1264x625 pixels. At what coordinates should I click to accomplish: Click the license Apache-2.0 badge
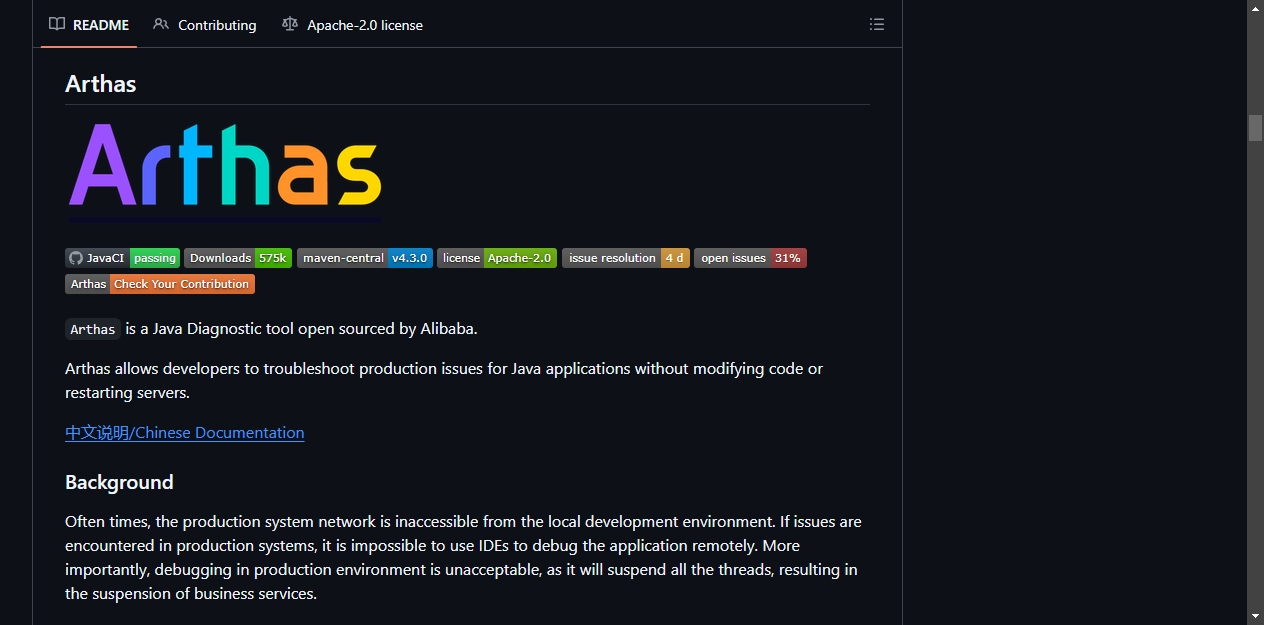pos(497,258)
